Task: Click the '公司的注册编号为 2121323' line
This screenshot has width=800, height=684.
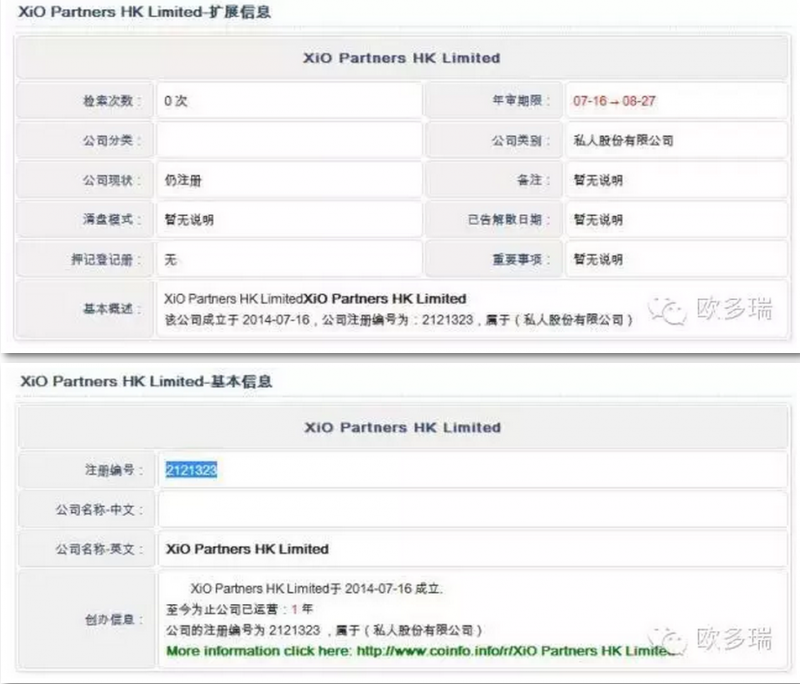Action: coord(324,630)
